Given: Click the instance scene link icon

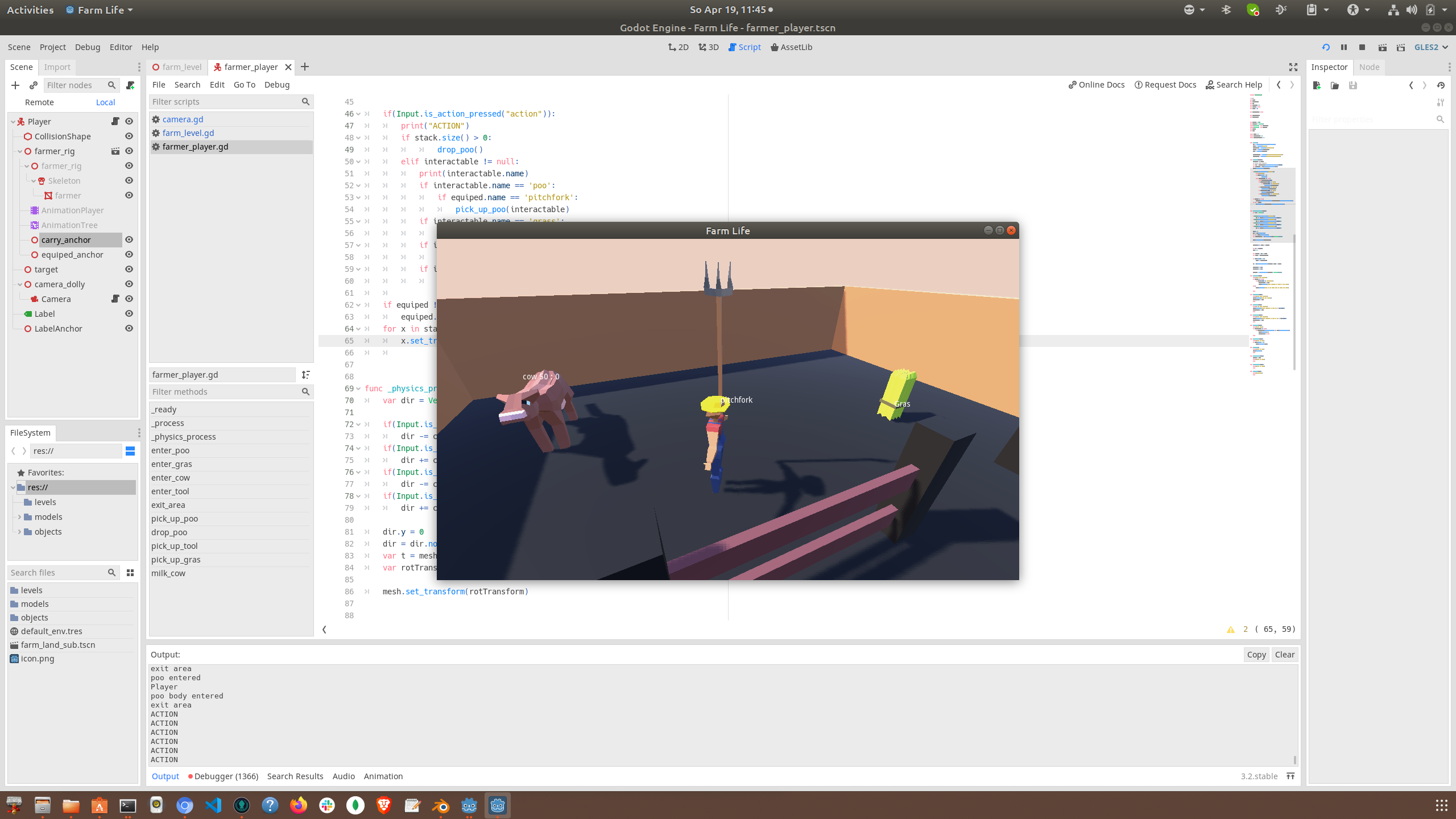Looking at the screenshot, I should 34,85.
